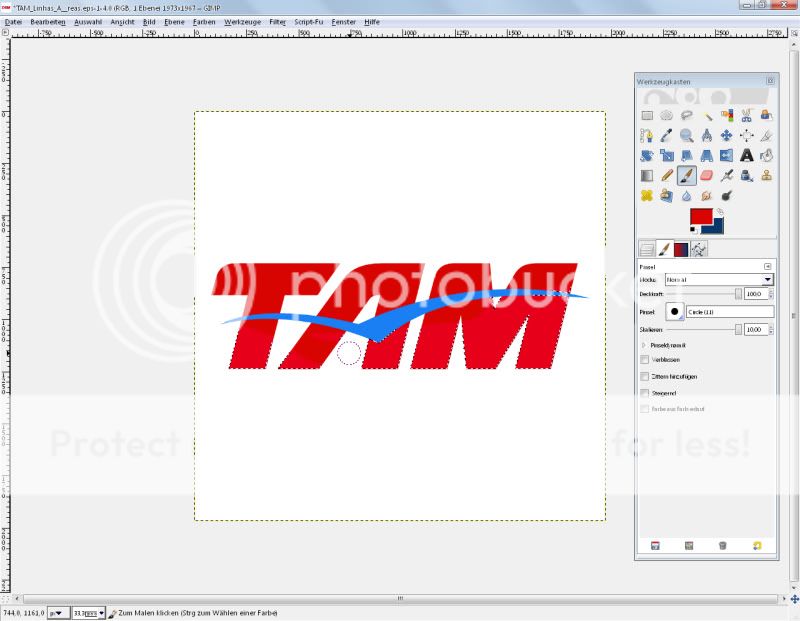Toggle the Zittern hinzufügen checkbox
Viewport: 800px width, 621px height.
point(645,376)
